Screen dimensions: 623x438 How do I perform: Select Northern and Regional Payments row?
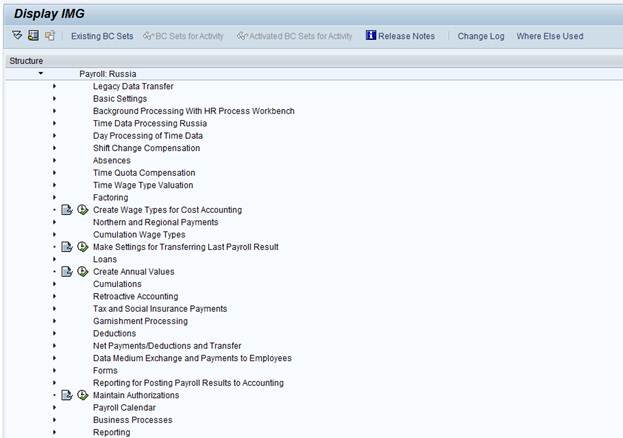(x=155, y=222)
